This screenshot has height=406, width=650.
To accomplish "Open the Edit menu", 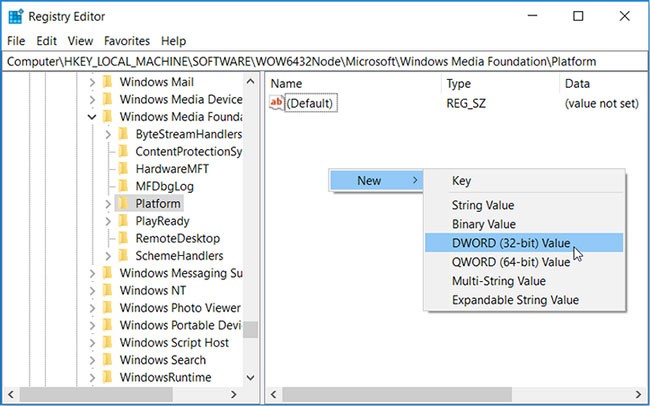I will [x=47, y=41].
